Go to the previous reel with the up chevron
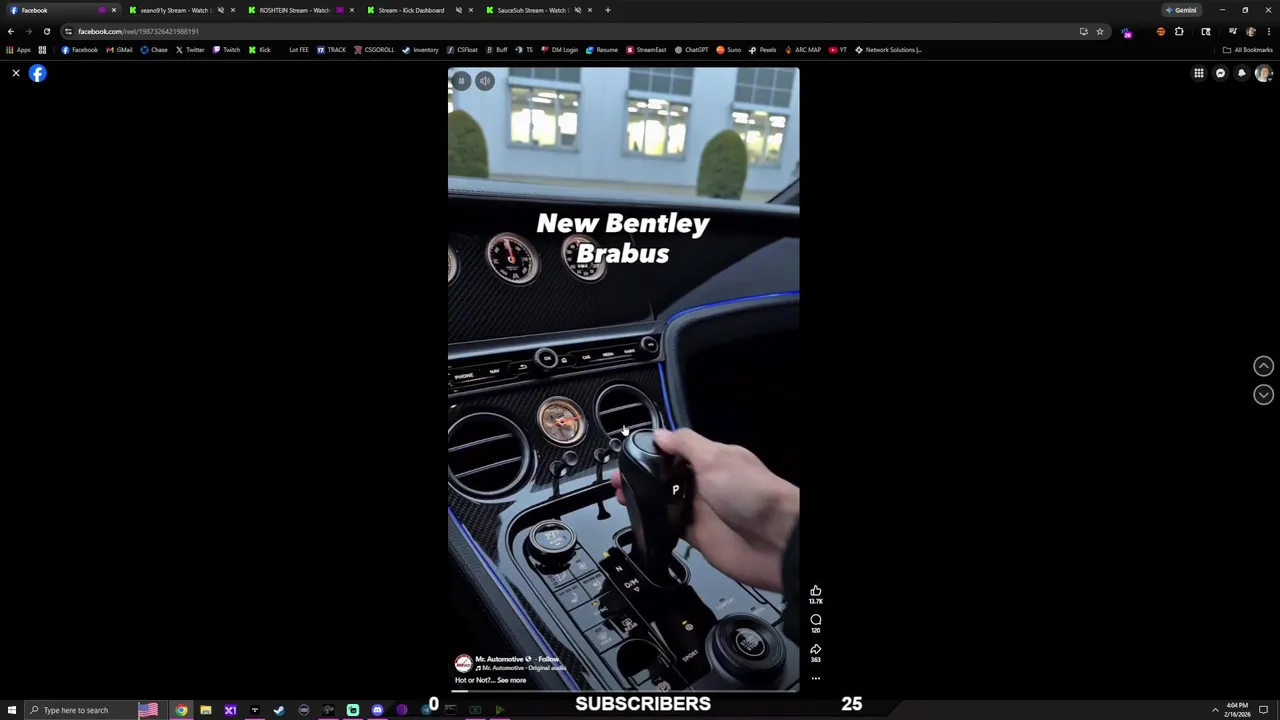This screenshot has width=1280, height=720. (1263, 366)
